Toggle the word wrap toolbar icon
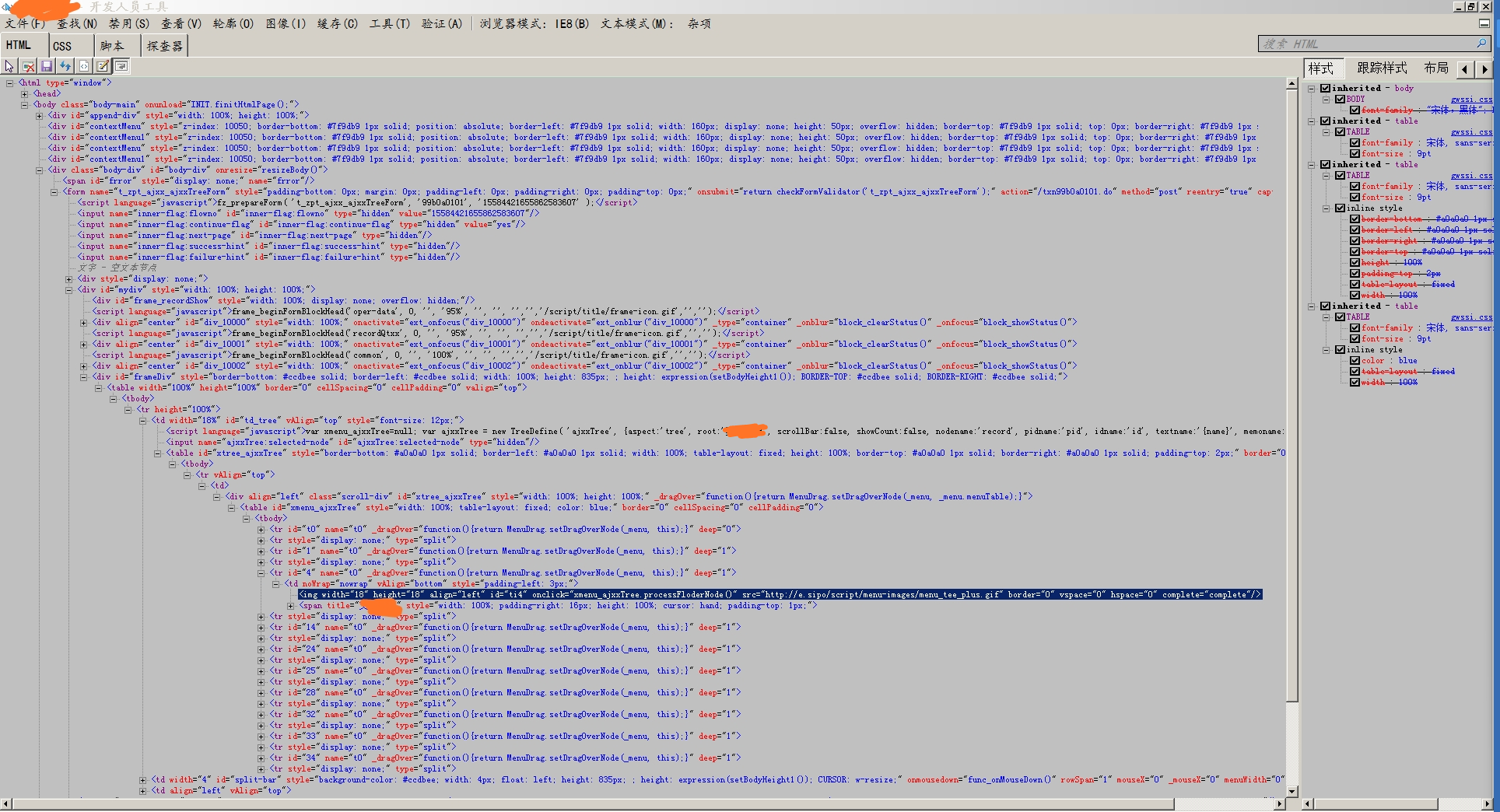Image resolution: width=1500 pixels, height=812 pixels. point(121,67)
